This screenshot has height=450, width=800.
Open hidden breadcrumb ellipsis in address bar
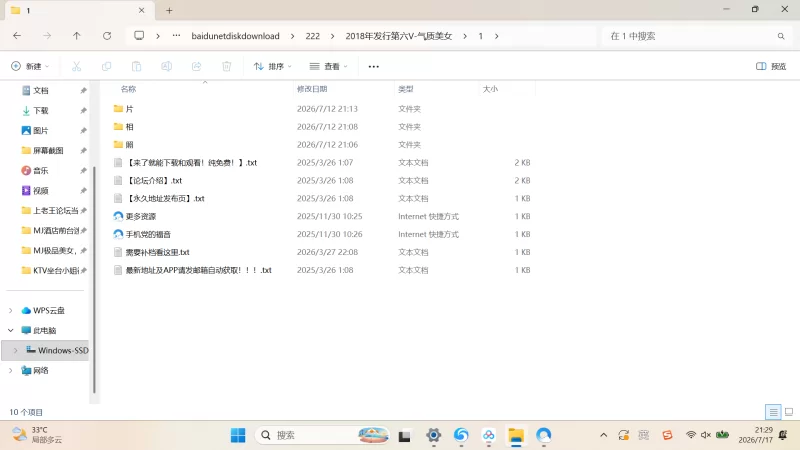pos(176,36)
